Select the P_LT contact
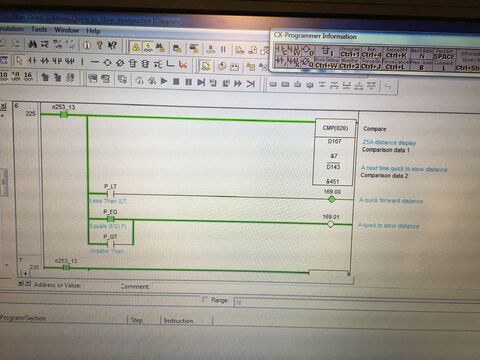This screenshot has height=360, width=480. 111,194
